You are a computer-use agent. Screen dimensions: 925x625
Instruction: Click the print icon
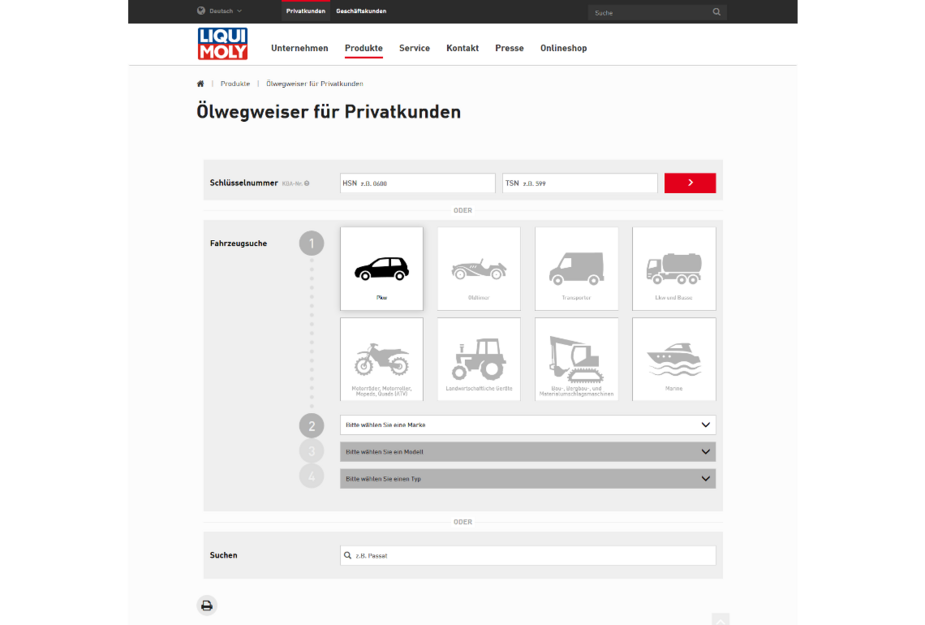click(207, 605)
